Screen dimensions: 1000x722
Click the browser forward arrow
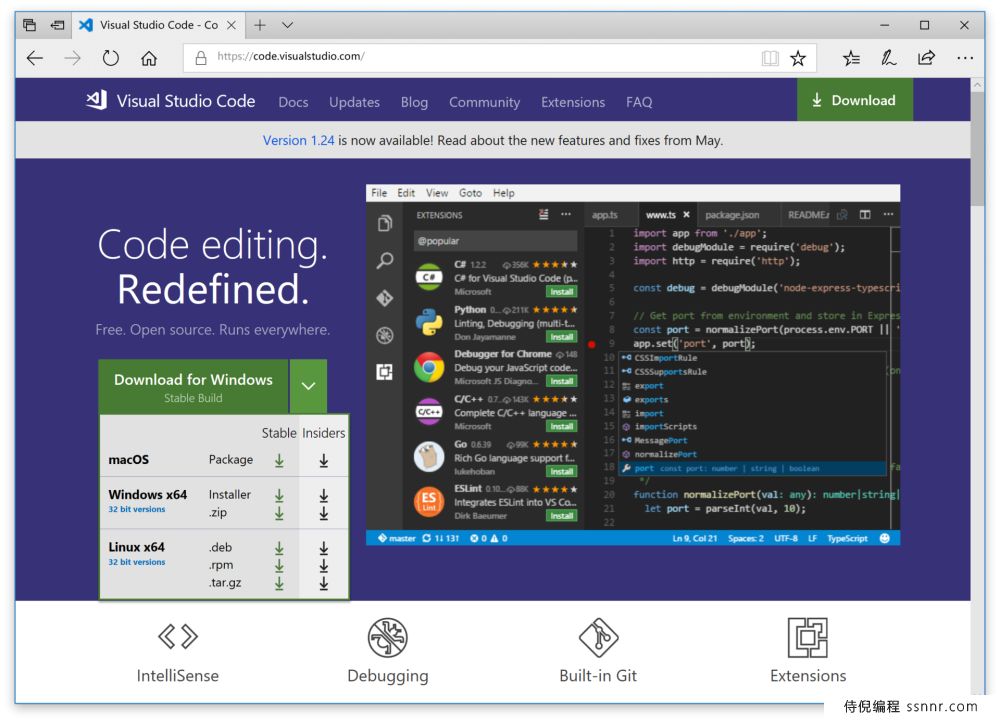[x=73, y=58]
